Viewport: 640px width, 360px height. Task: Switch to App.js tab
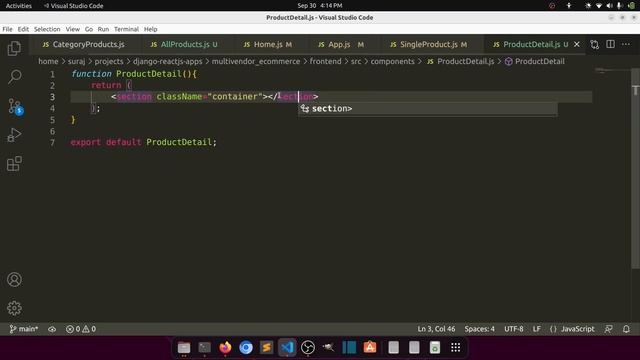pos(341,44)
